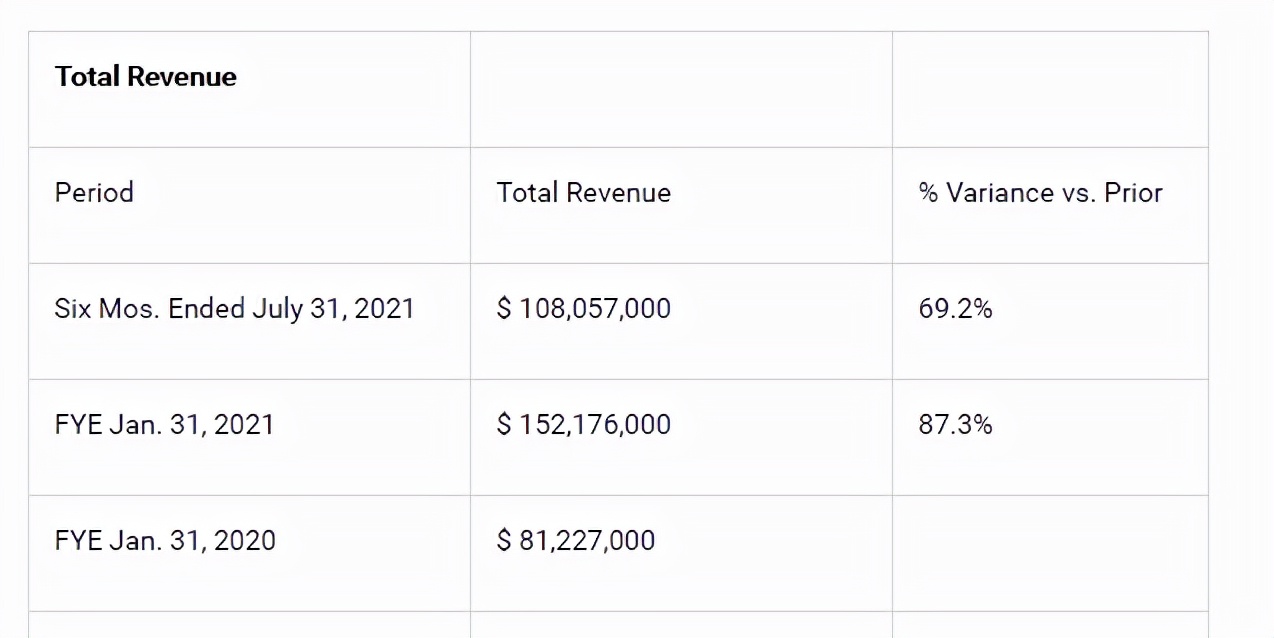Viewport: 1274px width, 638px height.
Task: Click empty middle cell in the title row
Action: (681, 90)
